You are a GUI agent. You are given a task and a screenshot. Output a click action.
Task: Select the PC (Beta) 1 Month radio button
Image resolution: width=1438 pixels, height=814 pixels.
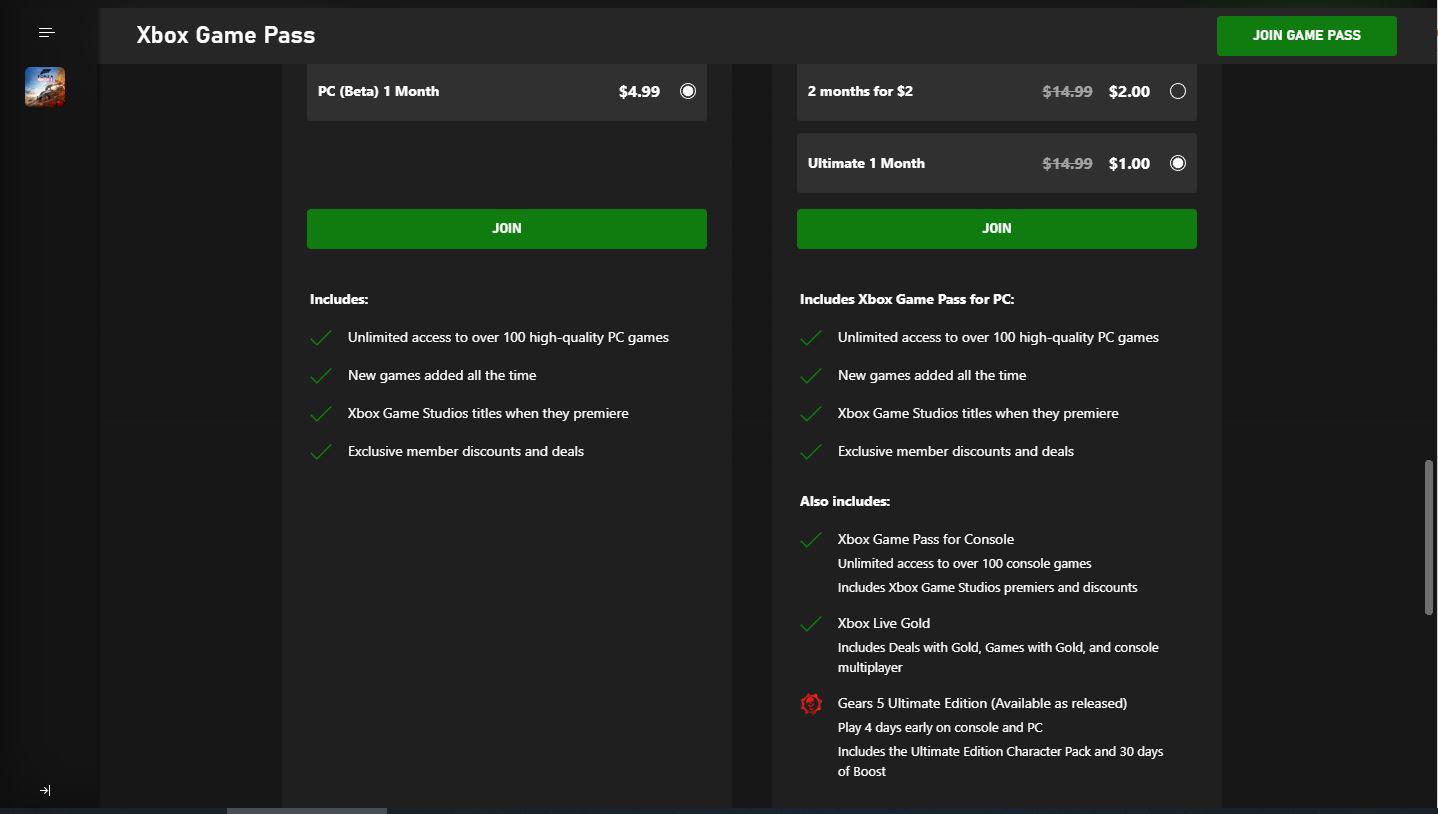coord(688,91)
